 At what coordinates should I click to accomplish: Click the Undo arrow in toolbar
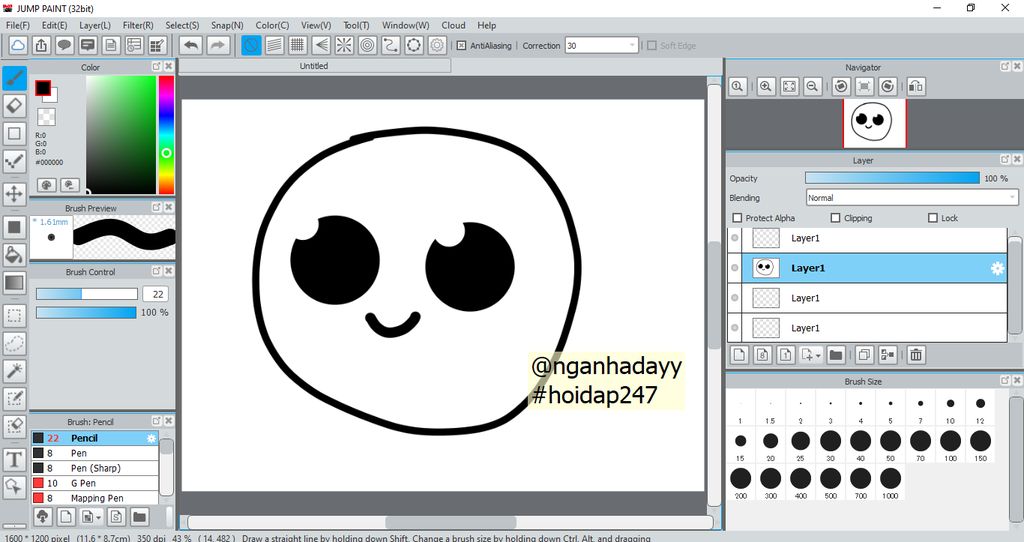click(x=190, y=45)
